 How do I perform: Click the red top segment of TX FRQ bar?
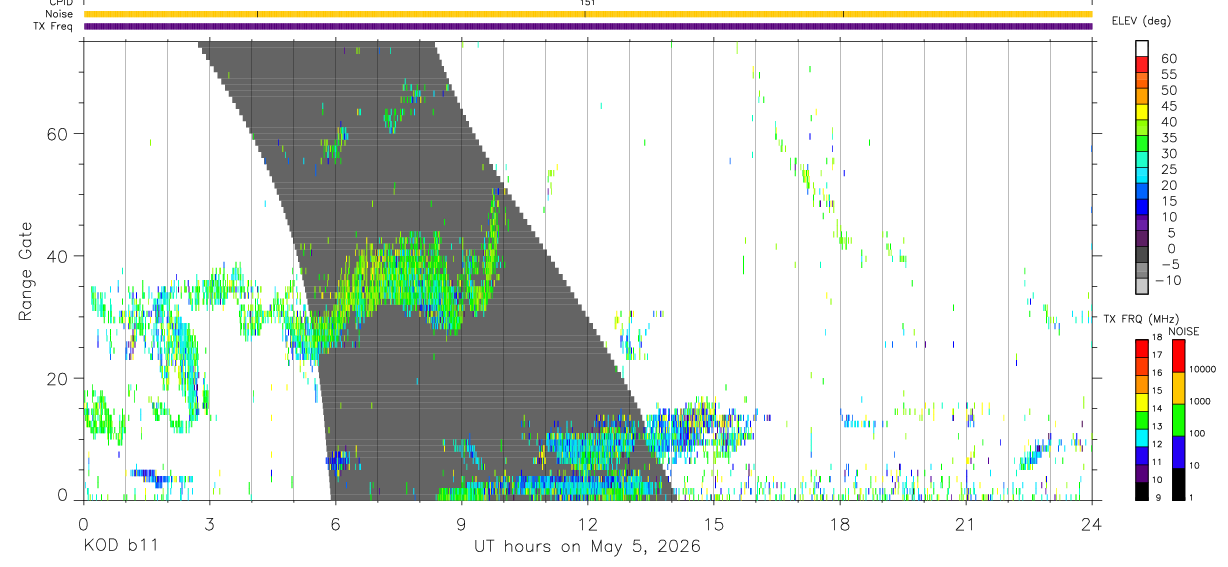coord(1142,348)
